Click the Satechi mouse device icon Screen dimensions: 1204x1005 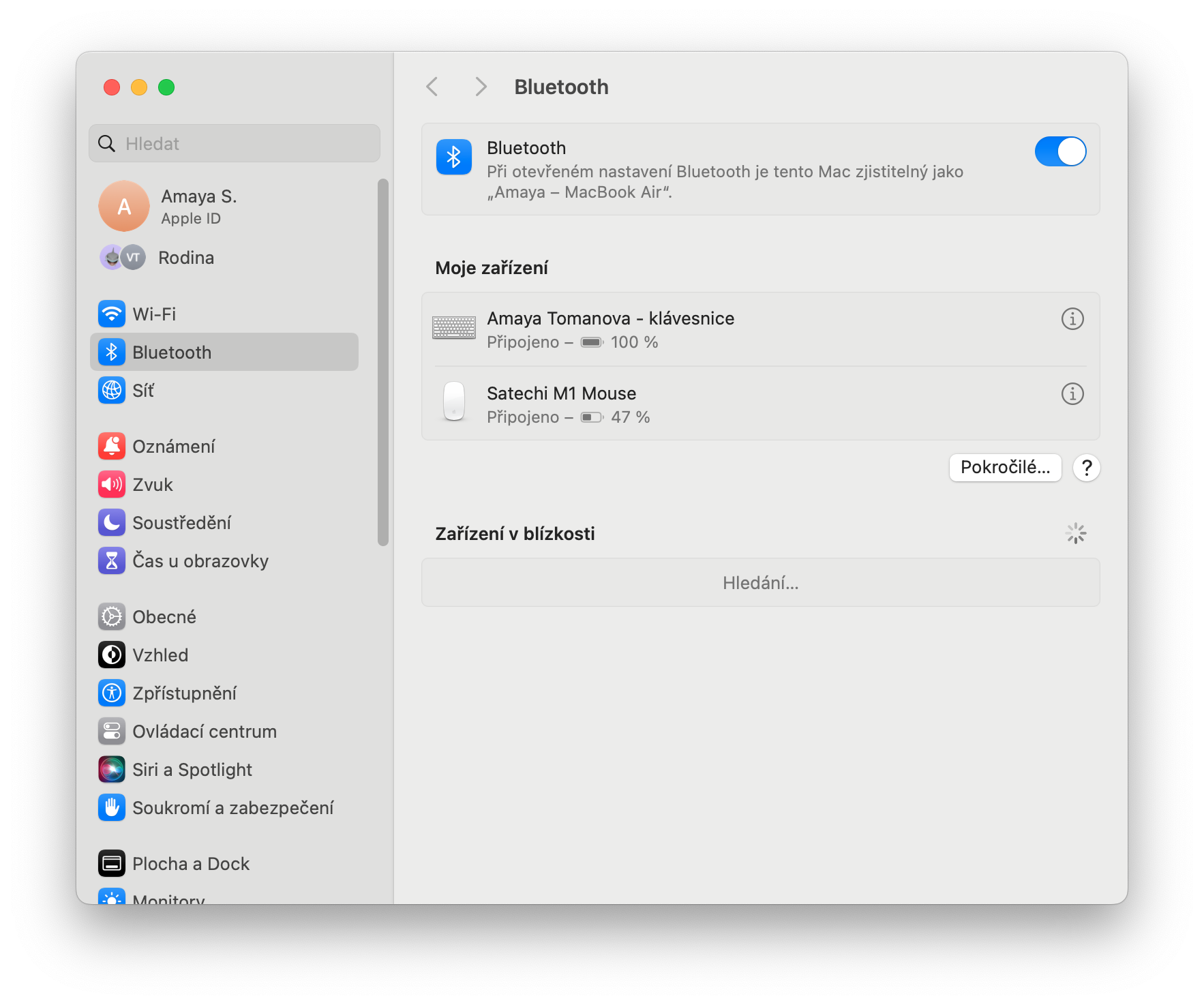point(454,401)
